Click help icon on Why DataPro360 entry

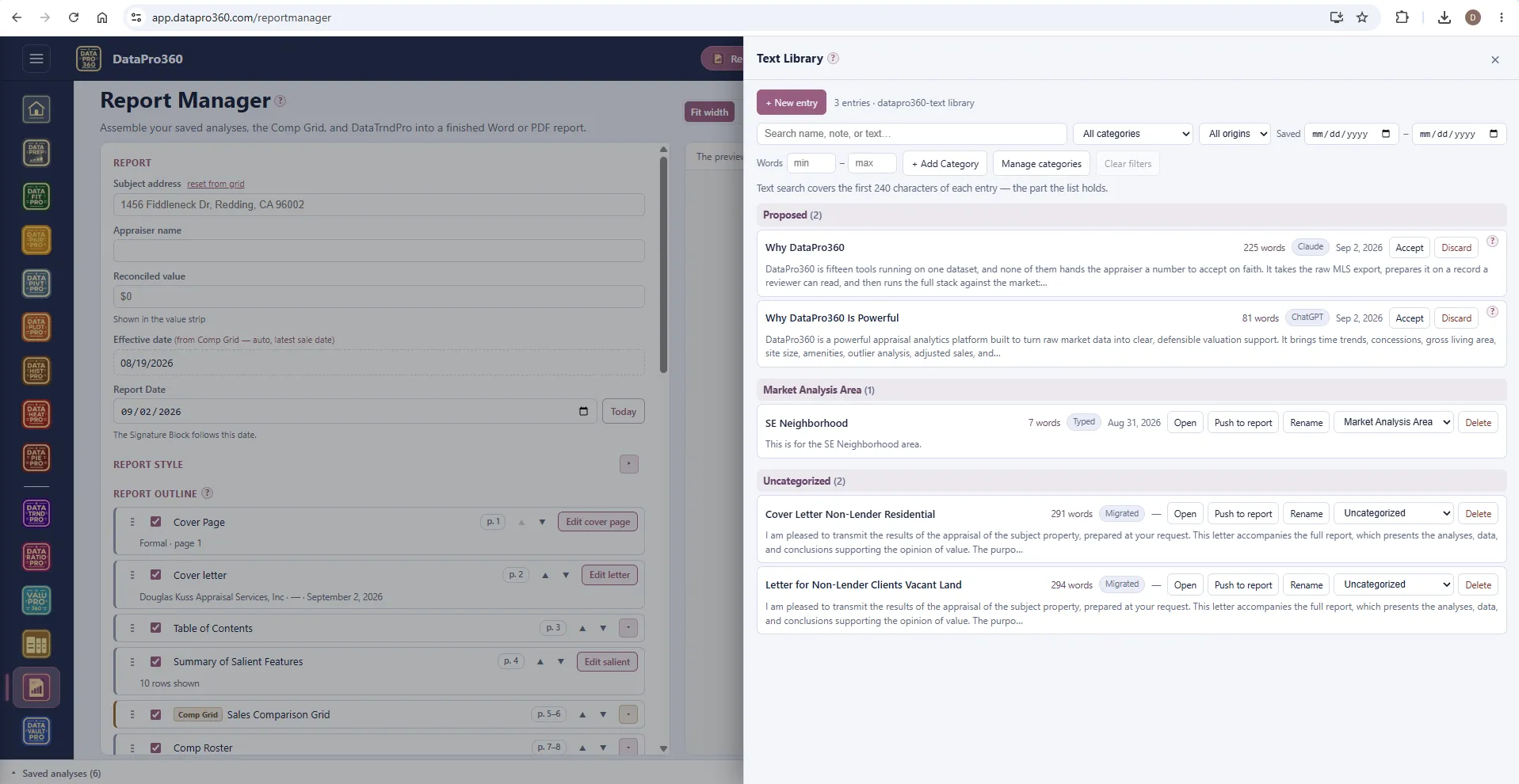click(x=1492, y=241)
